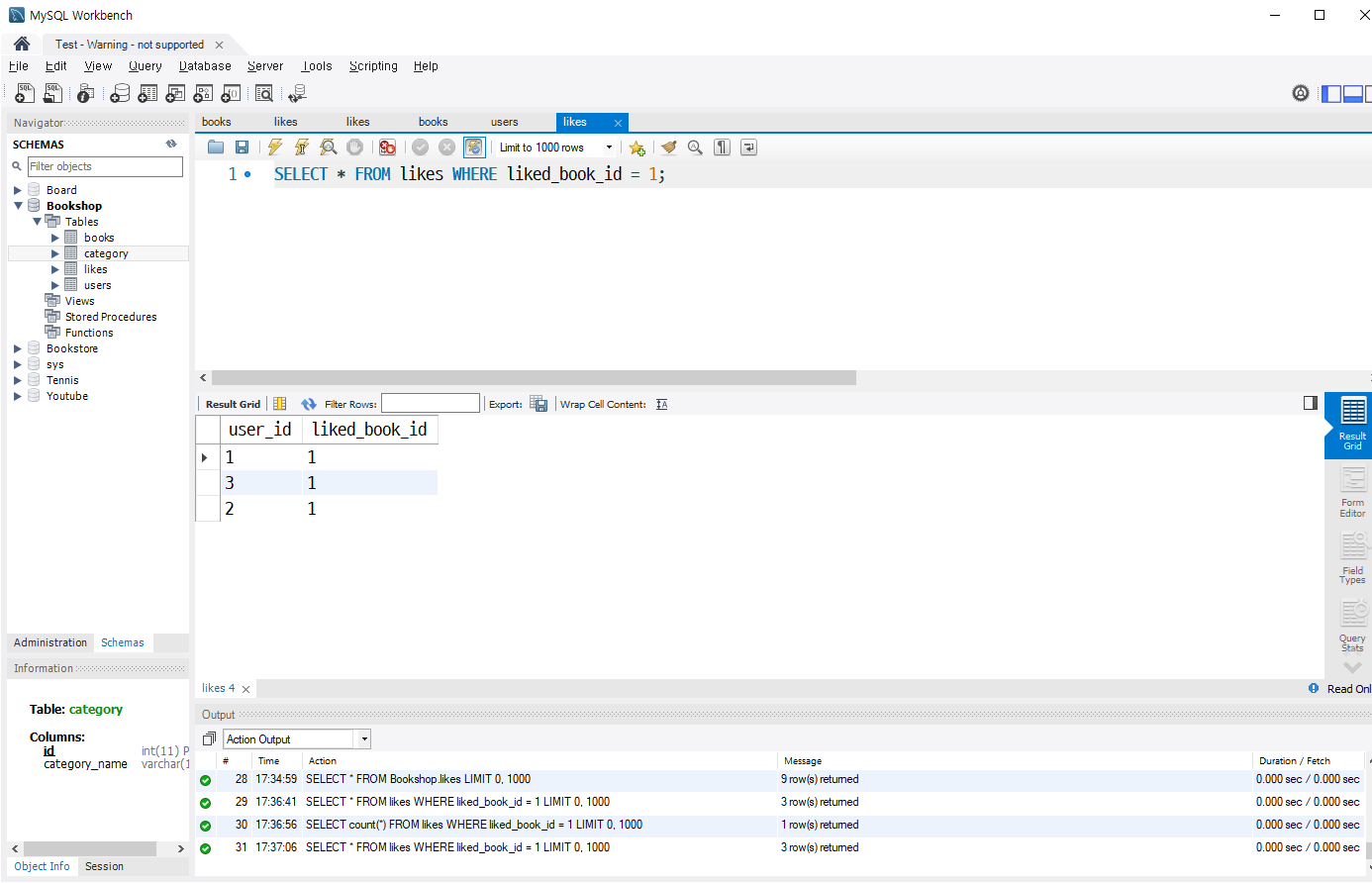Click the editor horizontal scrollbar
The image size is (1372, 883).
tap(534, 377)
